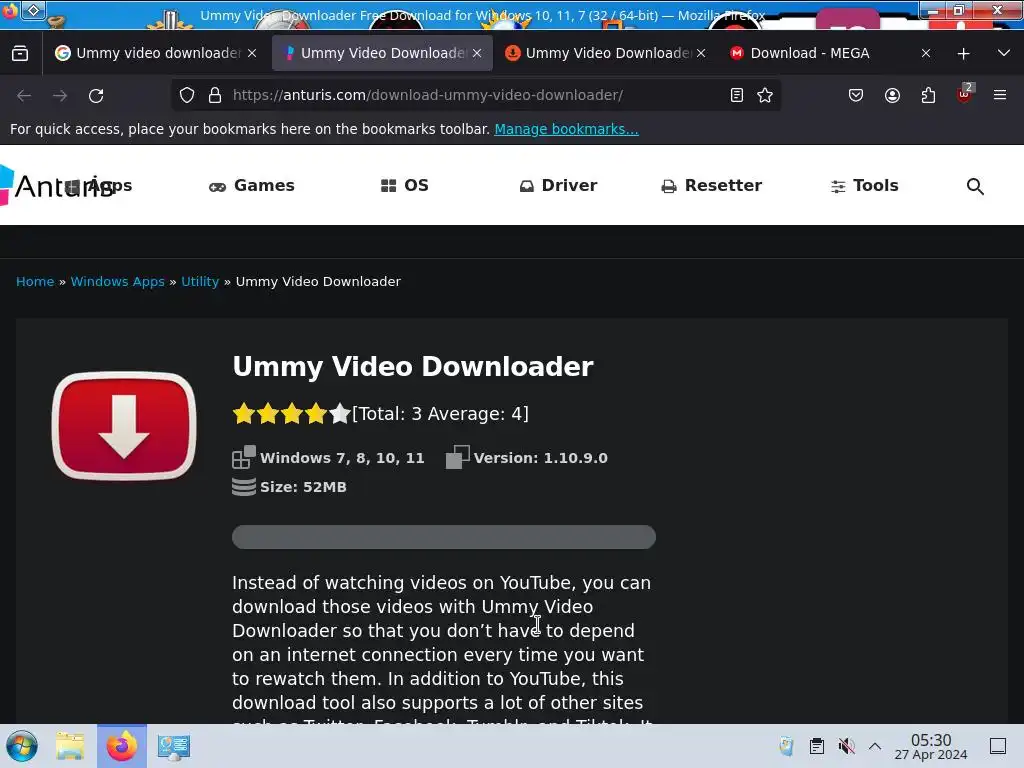Select the Windows 7, 8, 10, 11 text

click(x=342, y=458)
